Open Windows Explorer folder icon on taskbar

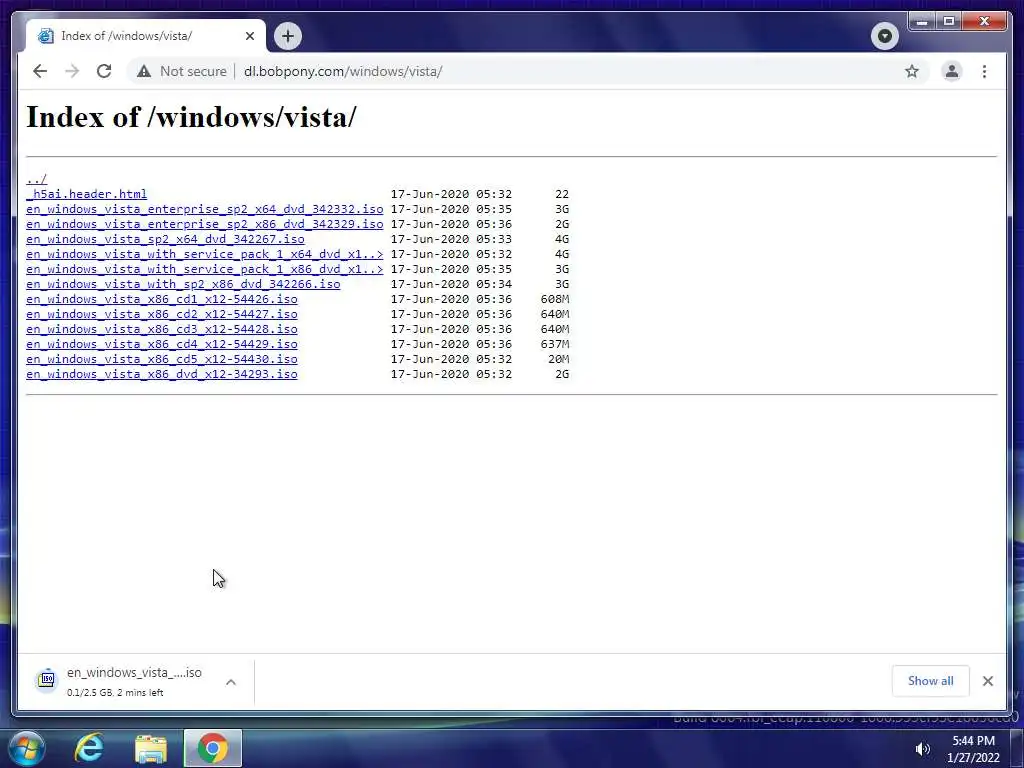coord(151,749)
